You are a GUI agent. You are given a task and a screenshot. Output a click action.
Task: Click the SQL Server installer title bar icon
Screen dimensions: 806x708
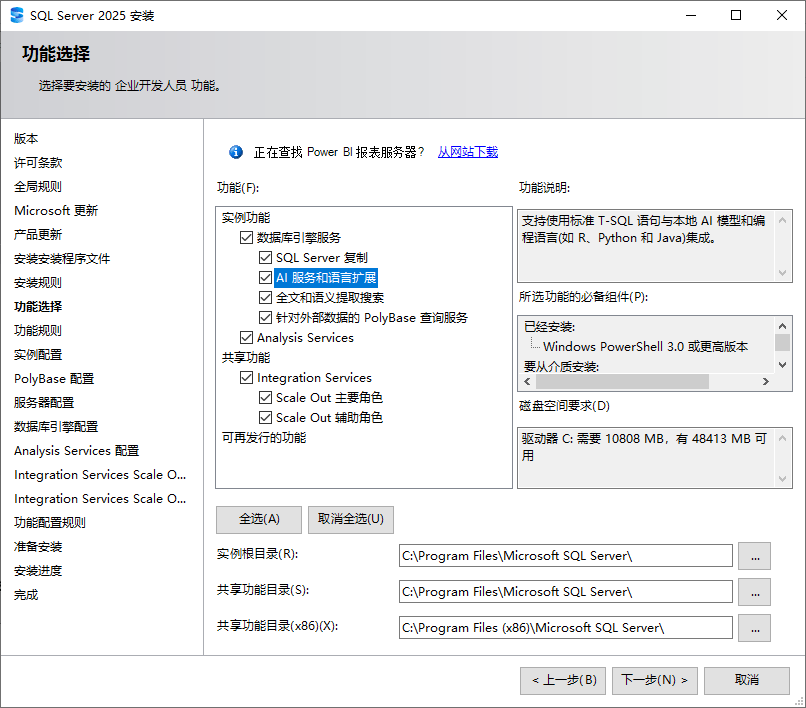click(x=17, y=15)
